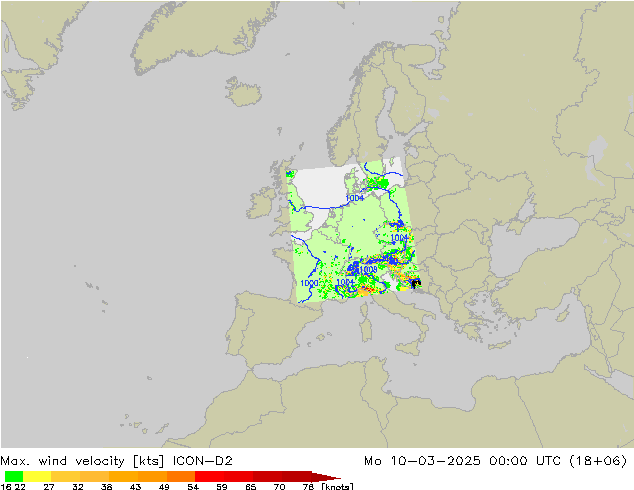Viewport: 634px width, 490px height.
Task: Click the 1008 pressure label over the Alps
Action: pyautogui.click(x=368, y=270)
